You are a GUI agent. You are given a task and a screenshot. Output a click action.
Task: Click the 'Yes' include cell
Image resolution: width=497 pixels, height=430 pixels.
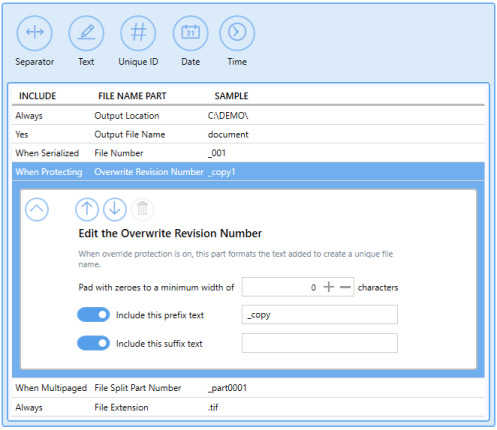coord(22,135)
